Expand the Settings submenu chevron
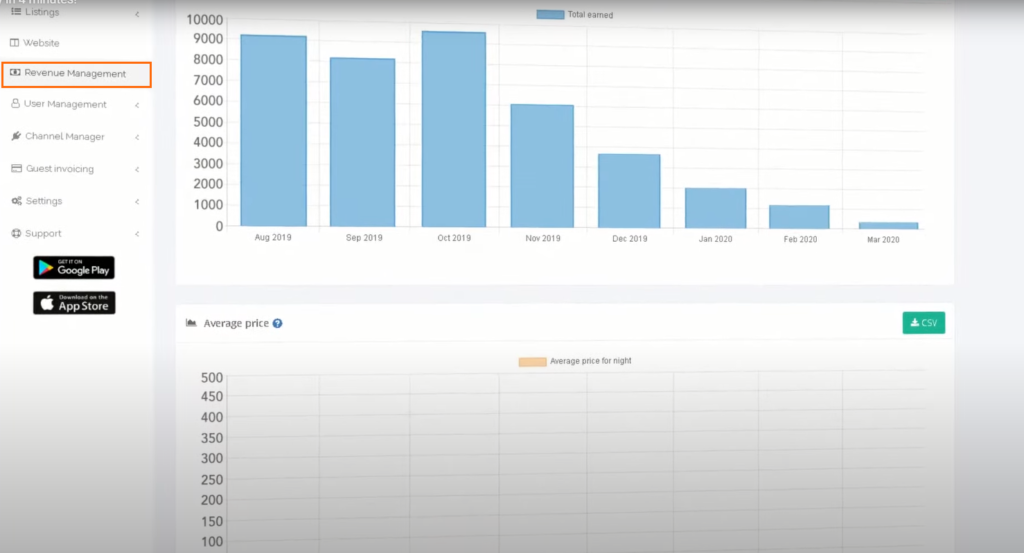1024x553 pixels. pyautogui.click(x=137, y=202)
